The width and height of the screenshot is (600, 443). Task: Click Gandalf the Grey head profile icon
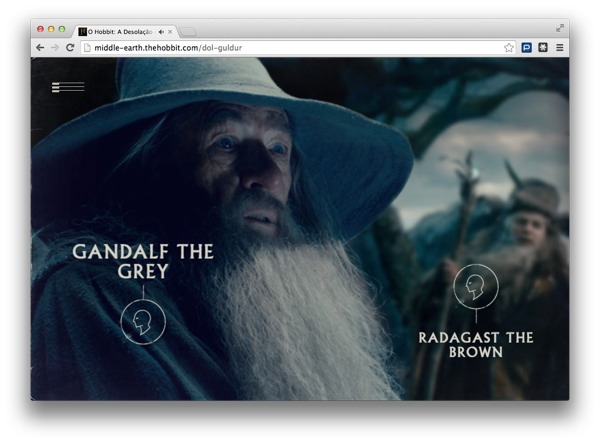(x=143, y=322)
